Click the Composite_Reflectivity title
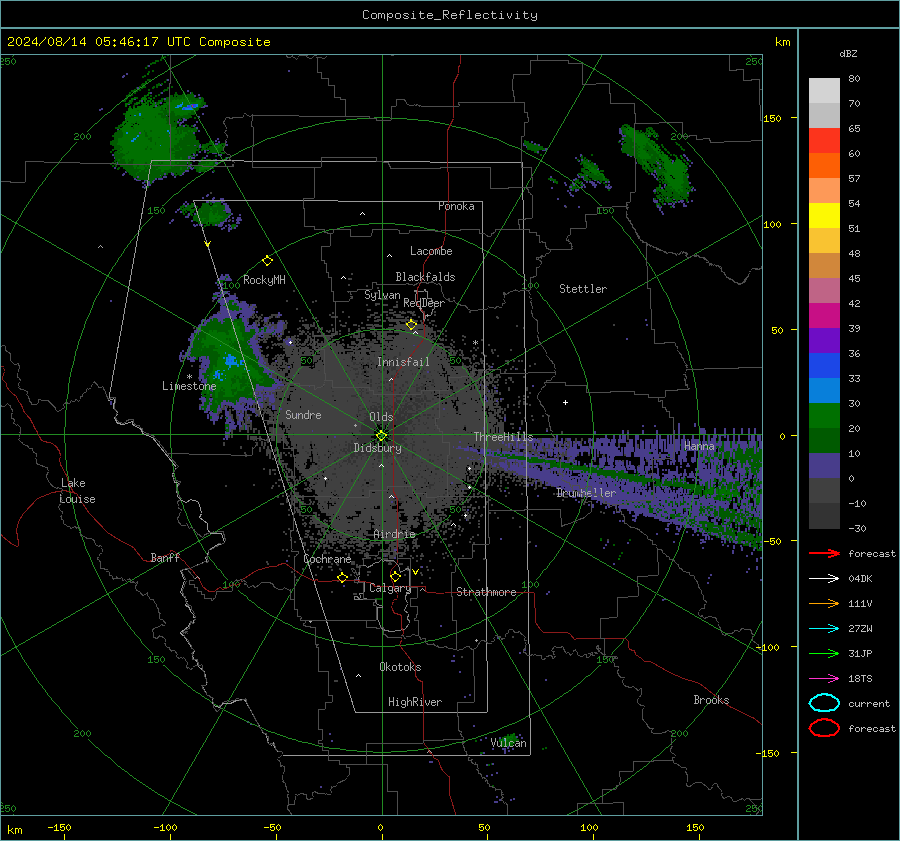Screen dimensions: 900x841 [450, 15]
